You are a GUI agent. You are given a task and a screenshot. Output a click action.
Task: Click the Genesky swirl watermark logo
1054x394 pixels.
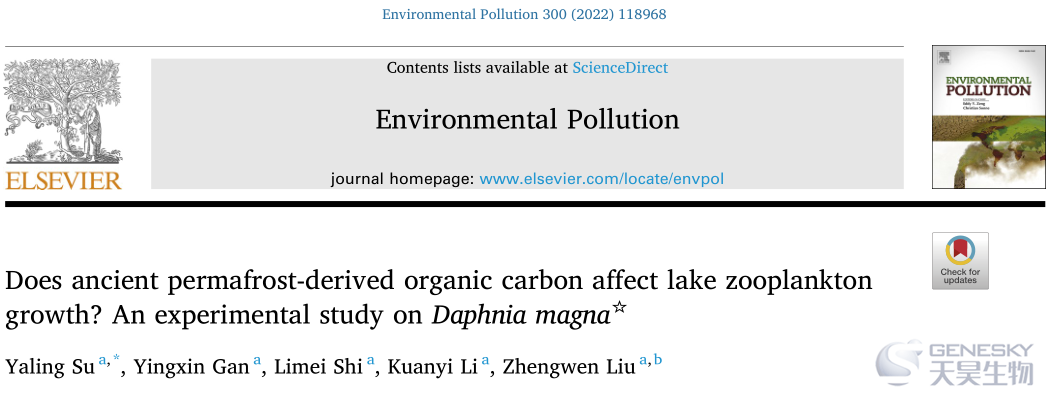pos(899,364)
